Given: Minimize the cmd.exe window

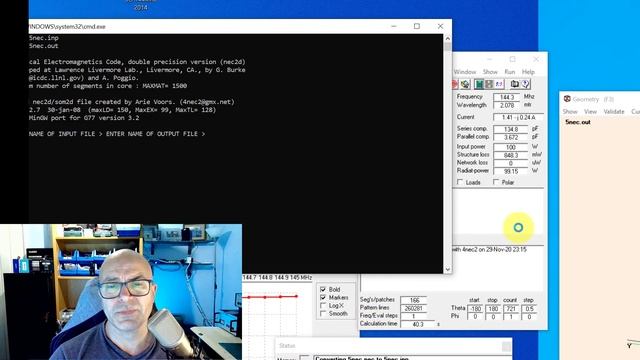Looking at the screenshot, I should 393,26.
